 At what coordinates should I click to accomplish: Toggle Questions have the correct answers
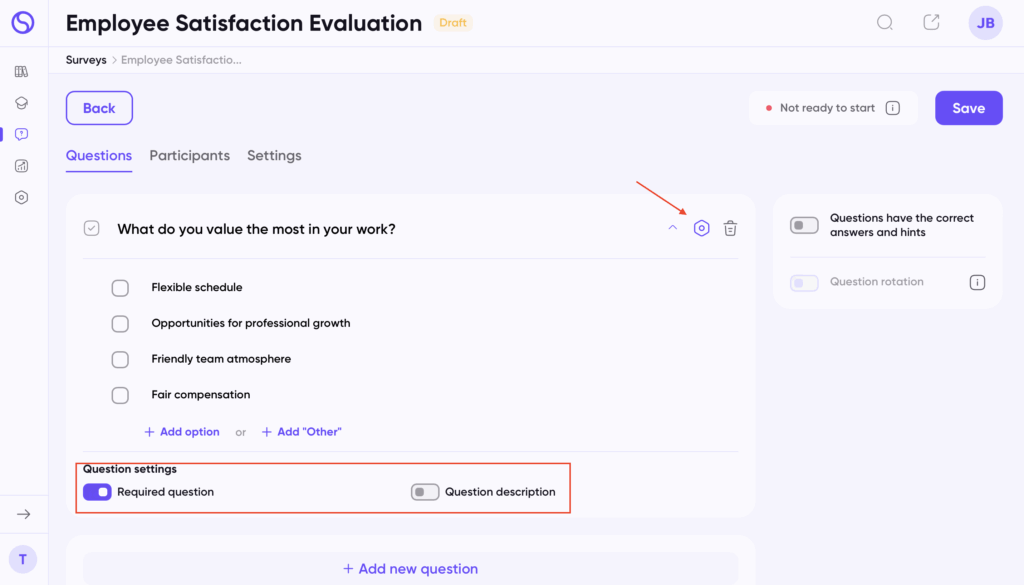[804, 225]
